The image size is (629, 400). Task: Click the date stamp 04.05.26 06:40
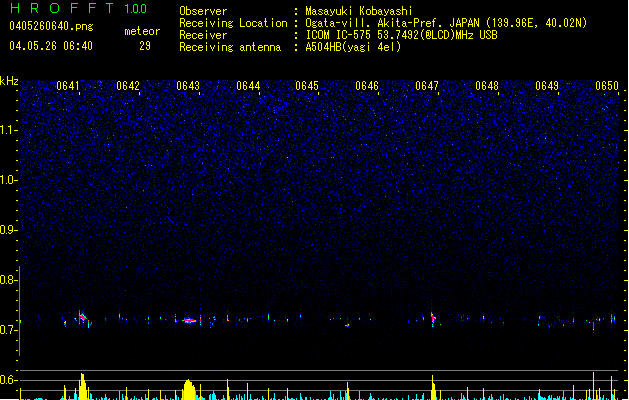click(51, 46)
